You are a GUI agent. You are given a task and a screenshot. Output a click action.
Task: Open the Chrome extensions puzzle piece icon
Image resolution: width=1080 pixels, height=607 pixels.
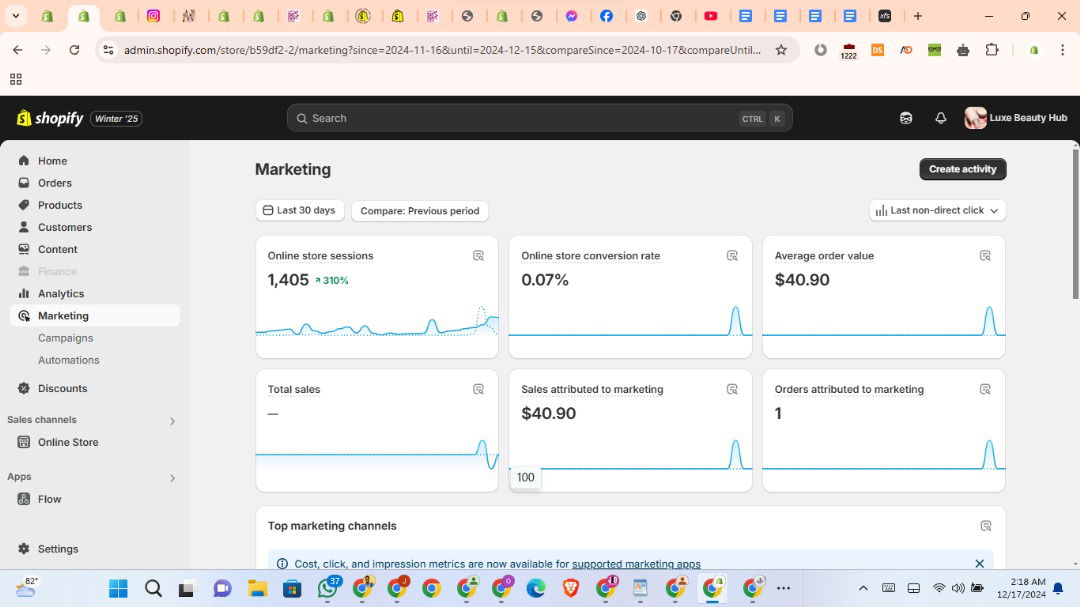click(x=992, y=50)
